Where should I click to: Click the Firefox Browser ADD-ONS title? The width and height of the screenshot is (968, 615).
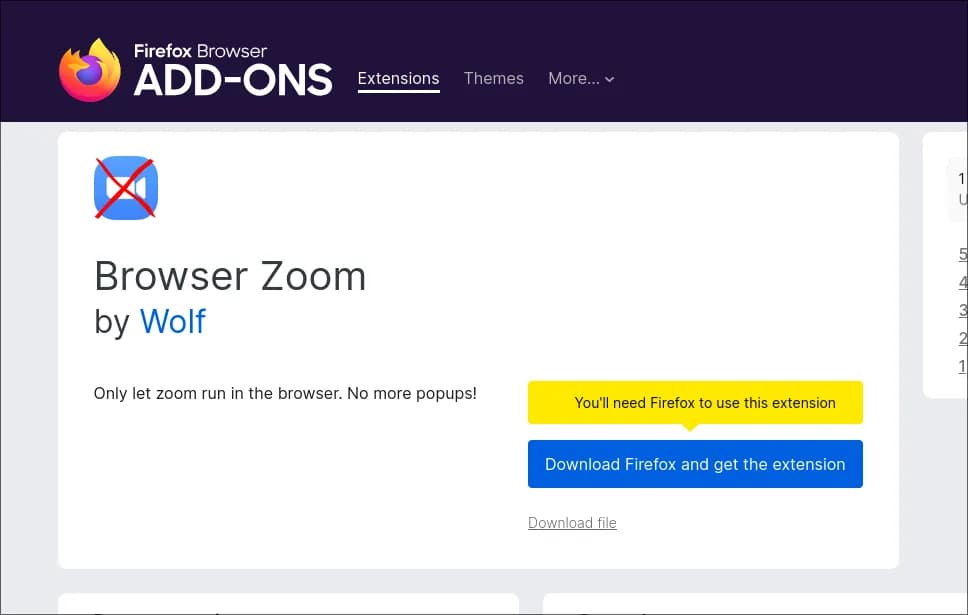pyautogui.click(x=233, y=70)
